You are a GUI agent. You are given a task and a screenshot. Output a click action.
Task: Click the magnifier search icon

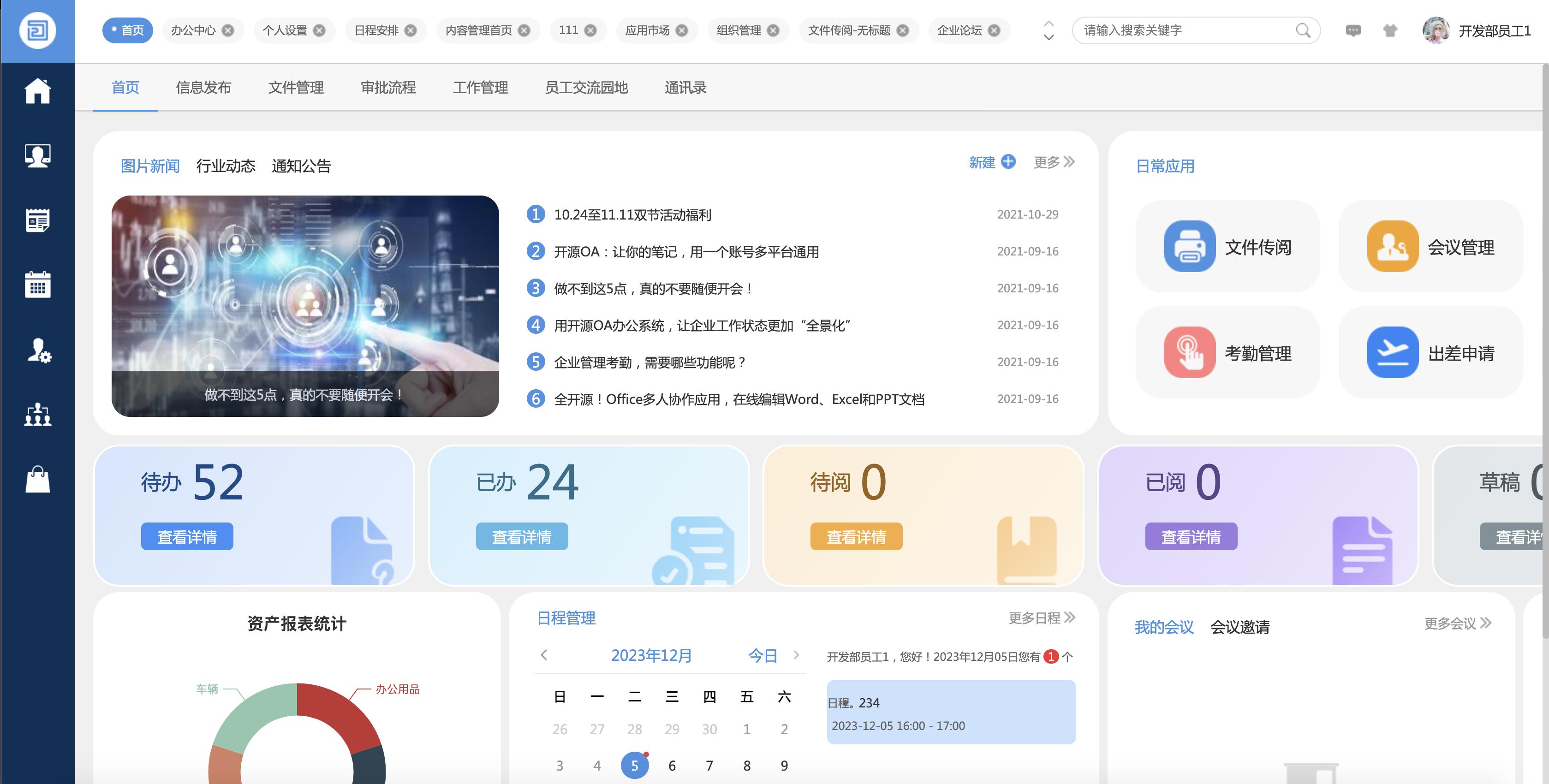(1303, 30)
